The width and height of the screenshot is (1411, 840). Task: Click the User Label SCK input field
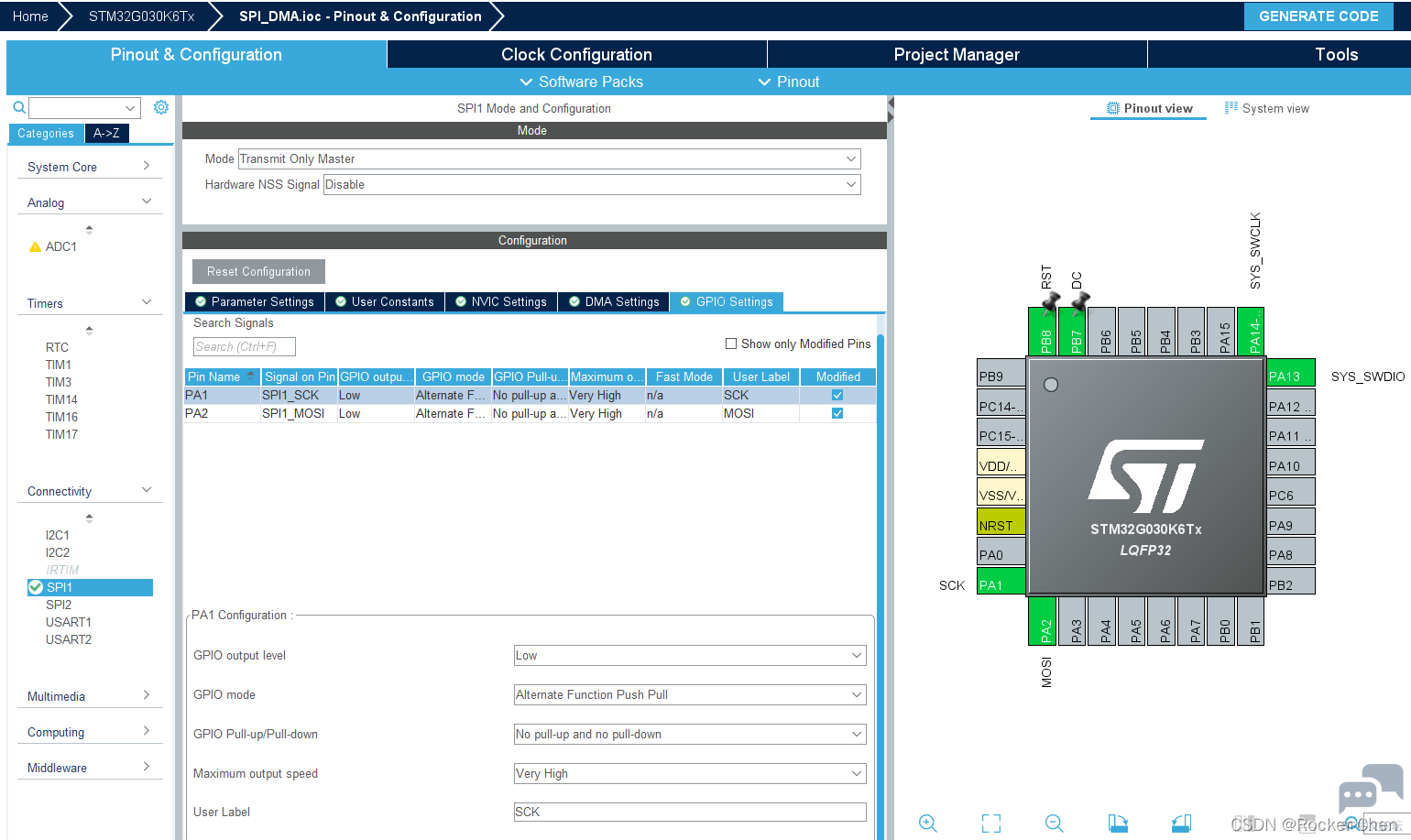coord(690,812)
